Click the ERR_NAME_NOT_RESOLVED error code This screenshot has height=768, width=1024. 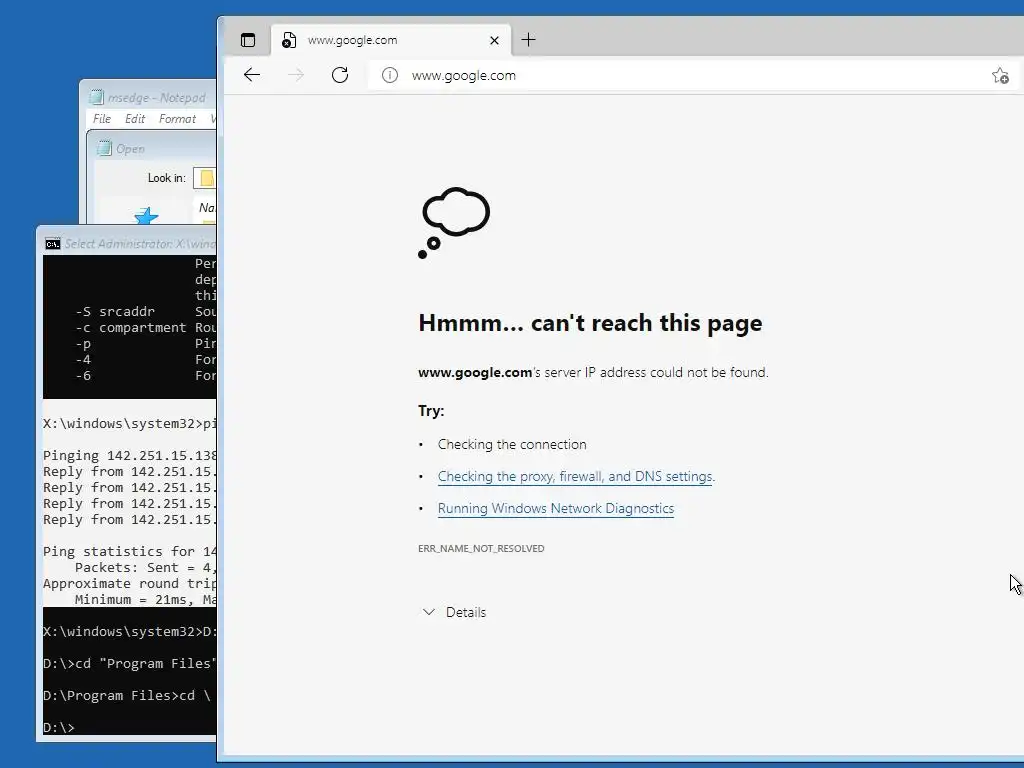point(481,549)
